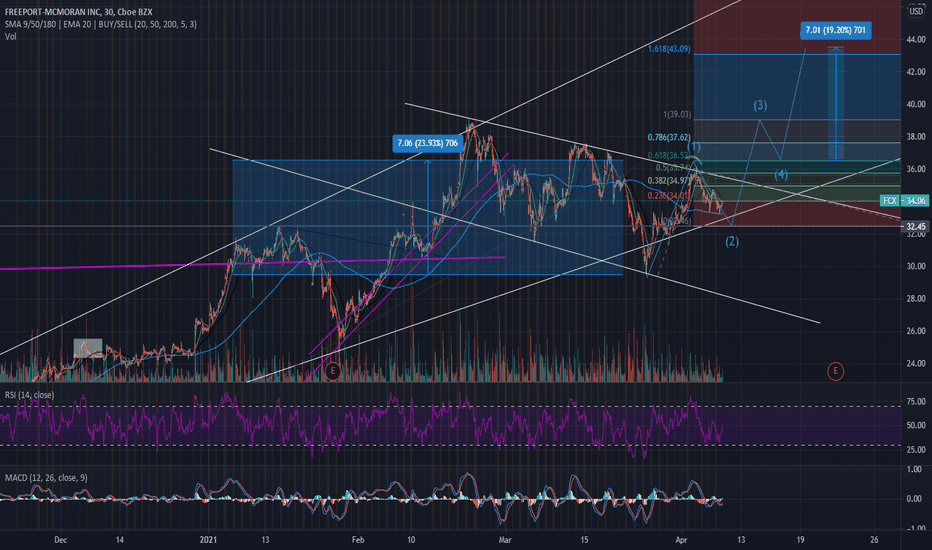Open the MACD (12, 26, close, 9) legend
Screen dimensions: 932x550
46,477
